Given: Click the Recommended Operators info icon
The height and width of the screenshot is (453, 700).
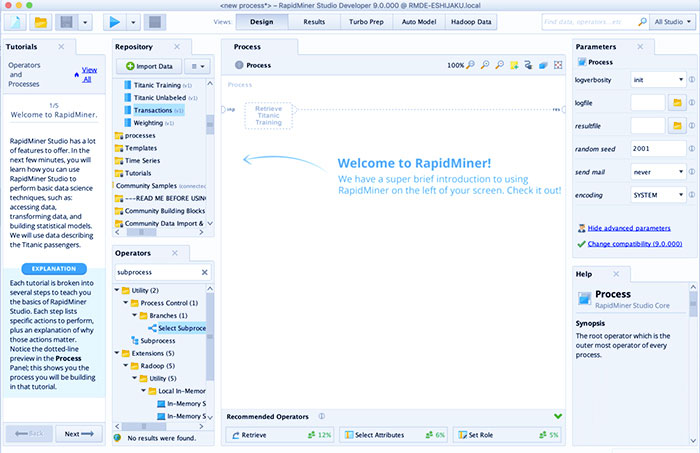Looking at the screenshot, I should 321,416.
